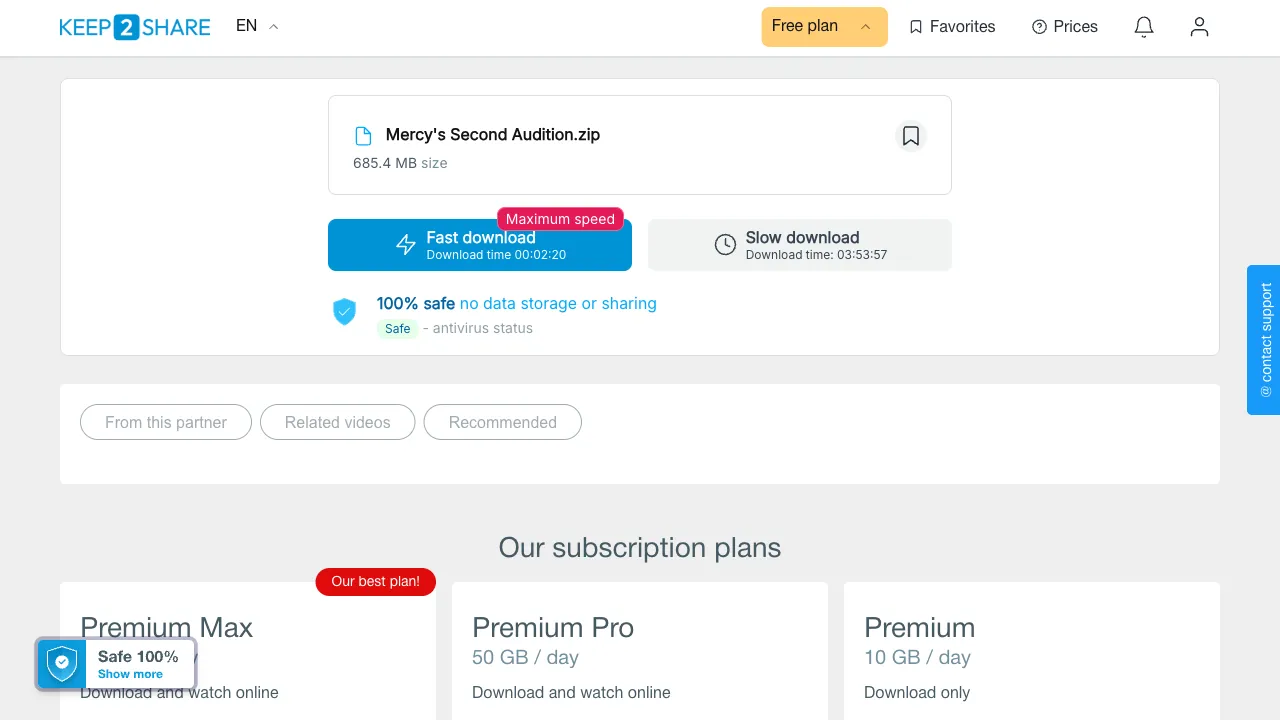This screenshot has width=1280, height=720.
Task: Click the lightning bolt fast download icon
Action: tap(406, 245)
